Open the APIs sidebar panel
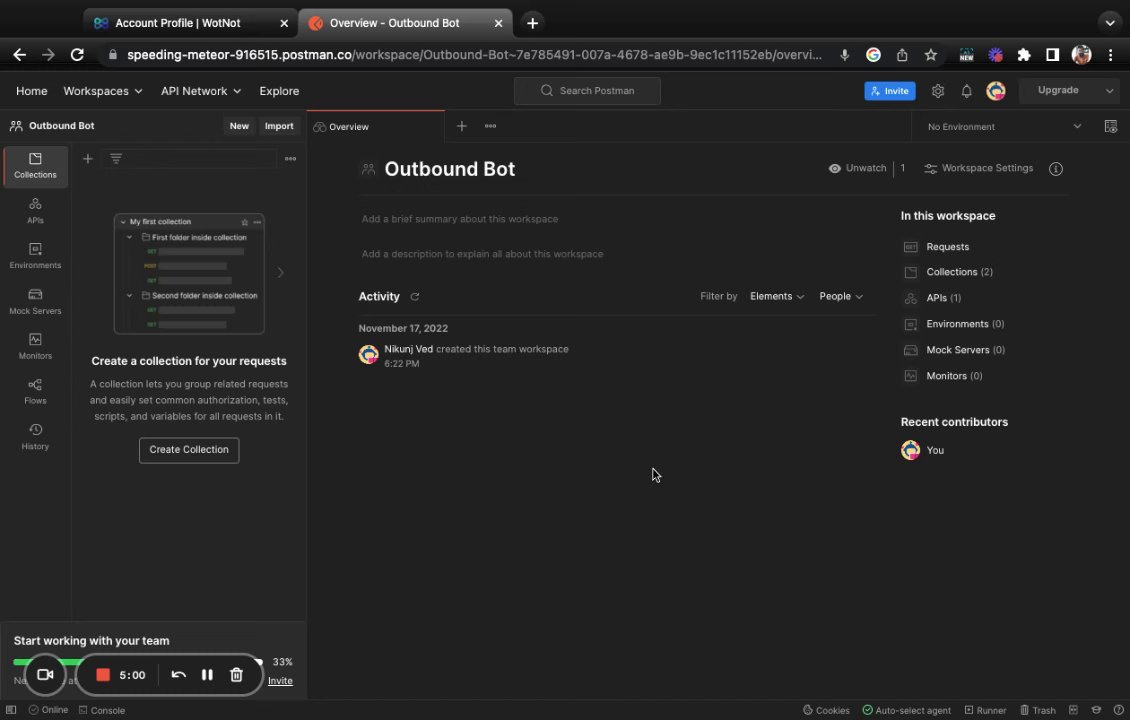This screenshot has width=1130, height=720. pyautogui.click(x=35, y=211)
